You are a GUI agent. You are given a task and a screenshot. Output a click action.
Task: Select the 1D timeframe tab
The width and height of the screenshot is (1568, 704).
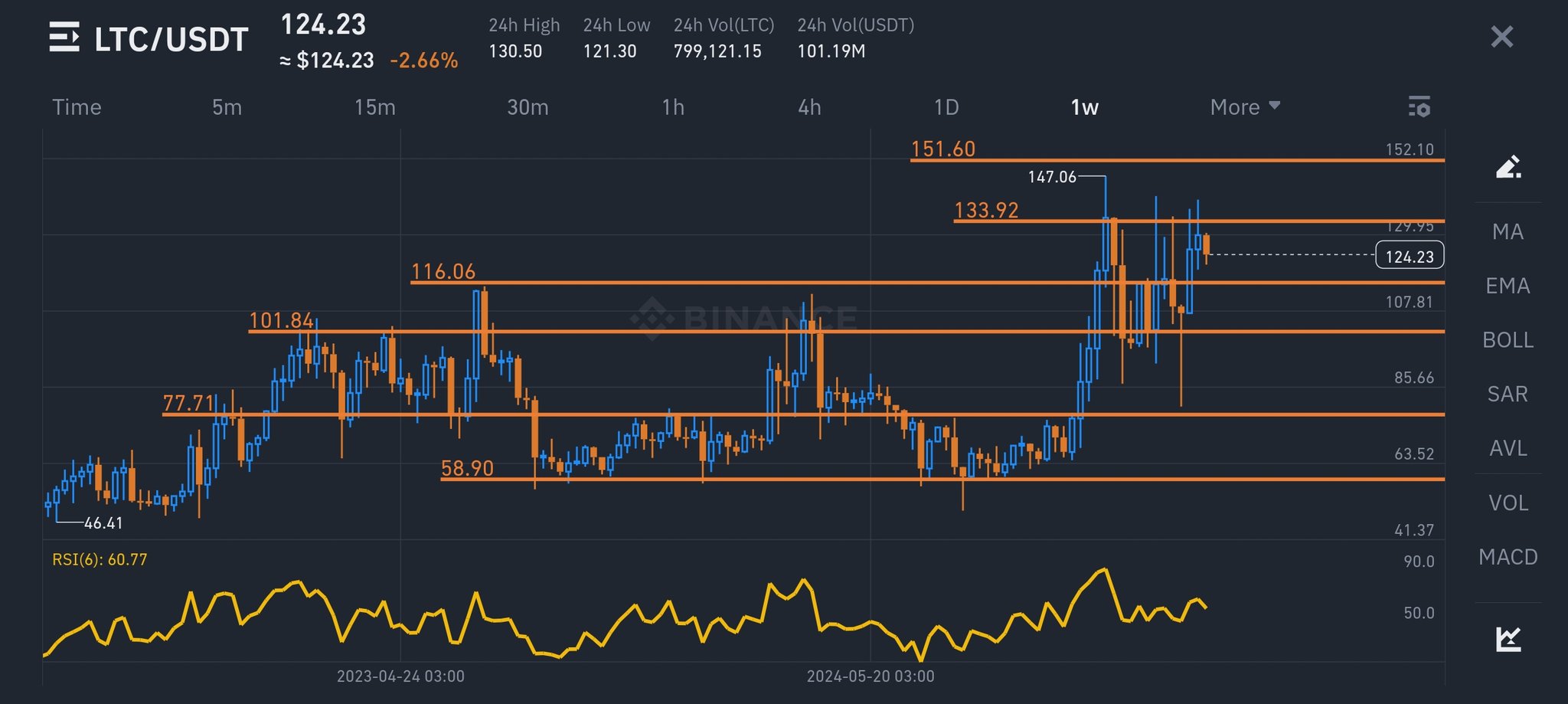pos(946,107)
